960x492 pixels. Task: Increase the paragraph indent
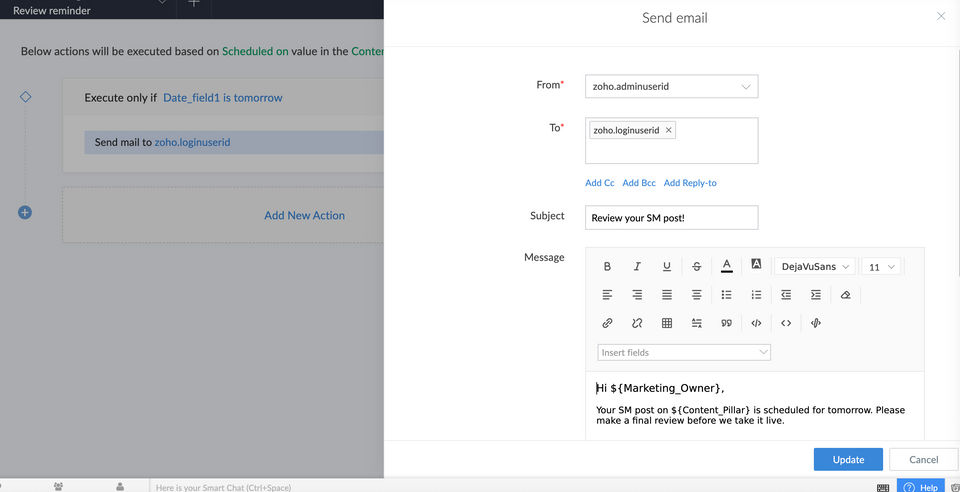pos(816,295)
